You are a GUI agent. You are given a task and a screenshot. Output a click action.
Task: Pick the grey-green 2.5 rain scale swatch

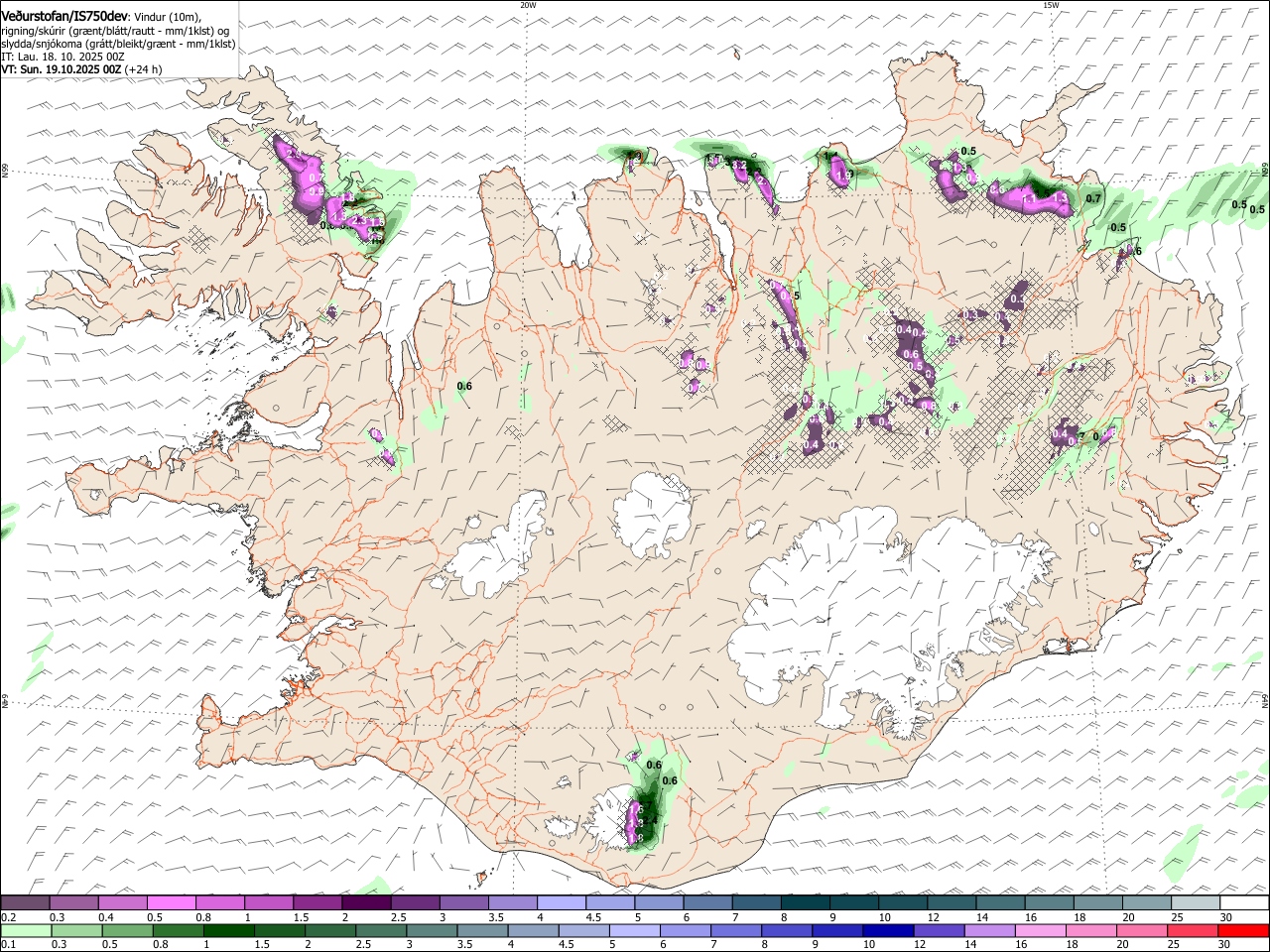[x=380, y=931]
